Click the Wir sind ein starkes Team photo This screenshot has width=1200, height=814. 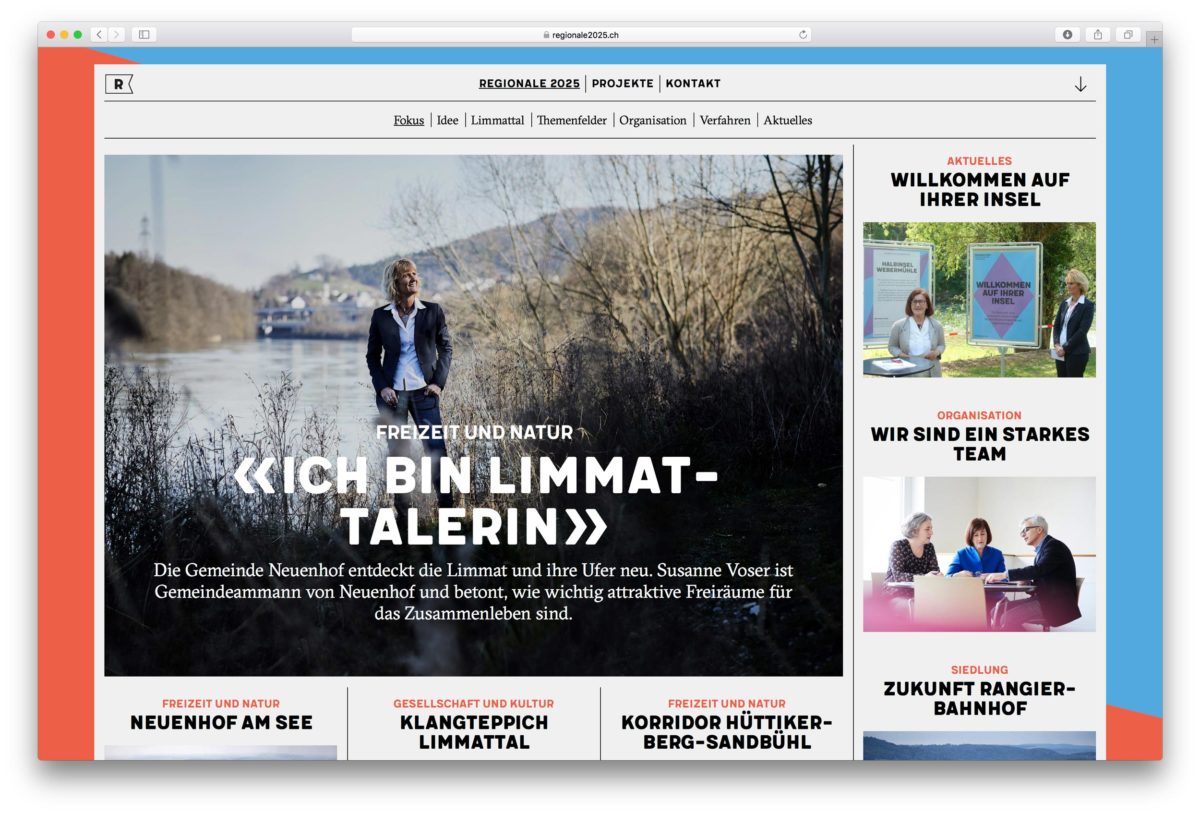(x=979, y=553)
